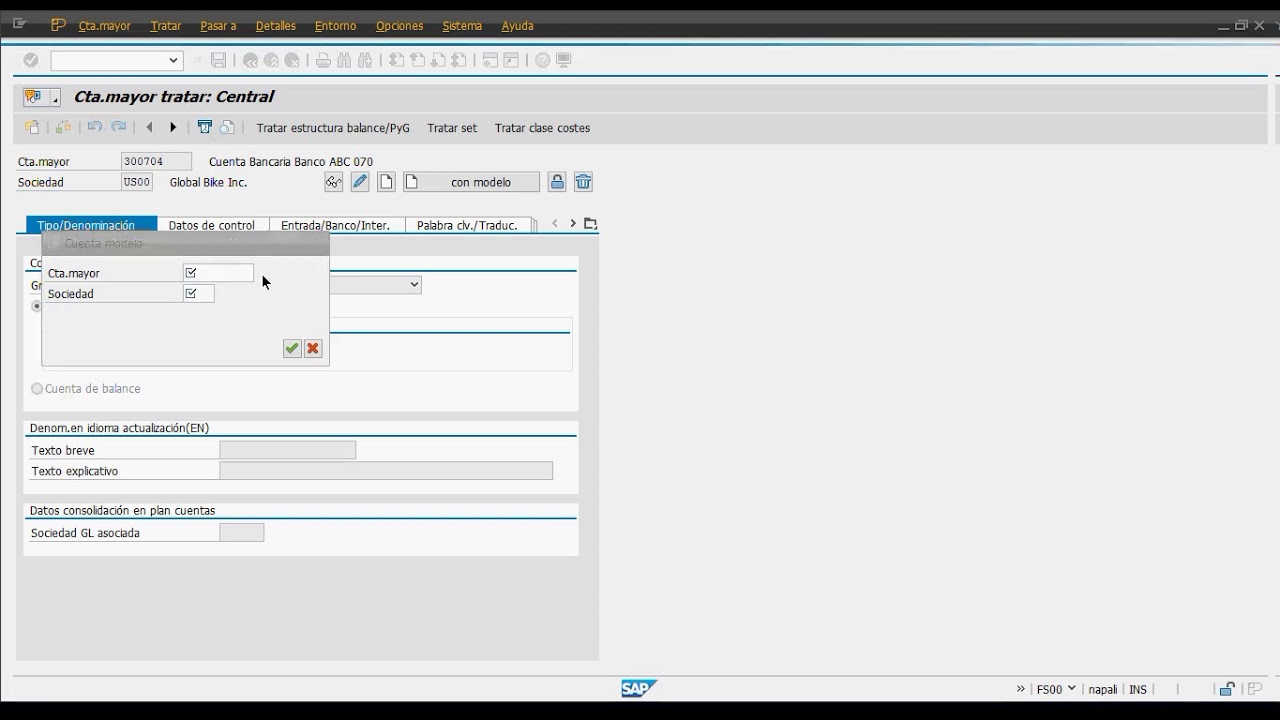
Task: Select the Tipo/Denominación tab
Action: [x=91, y=225]
